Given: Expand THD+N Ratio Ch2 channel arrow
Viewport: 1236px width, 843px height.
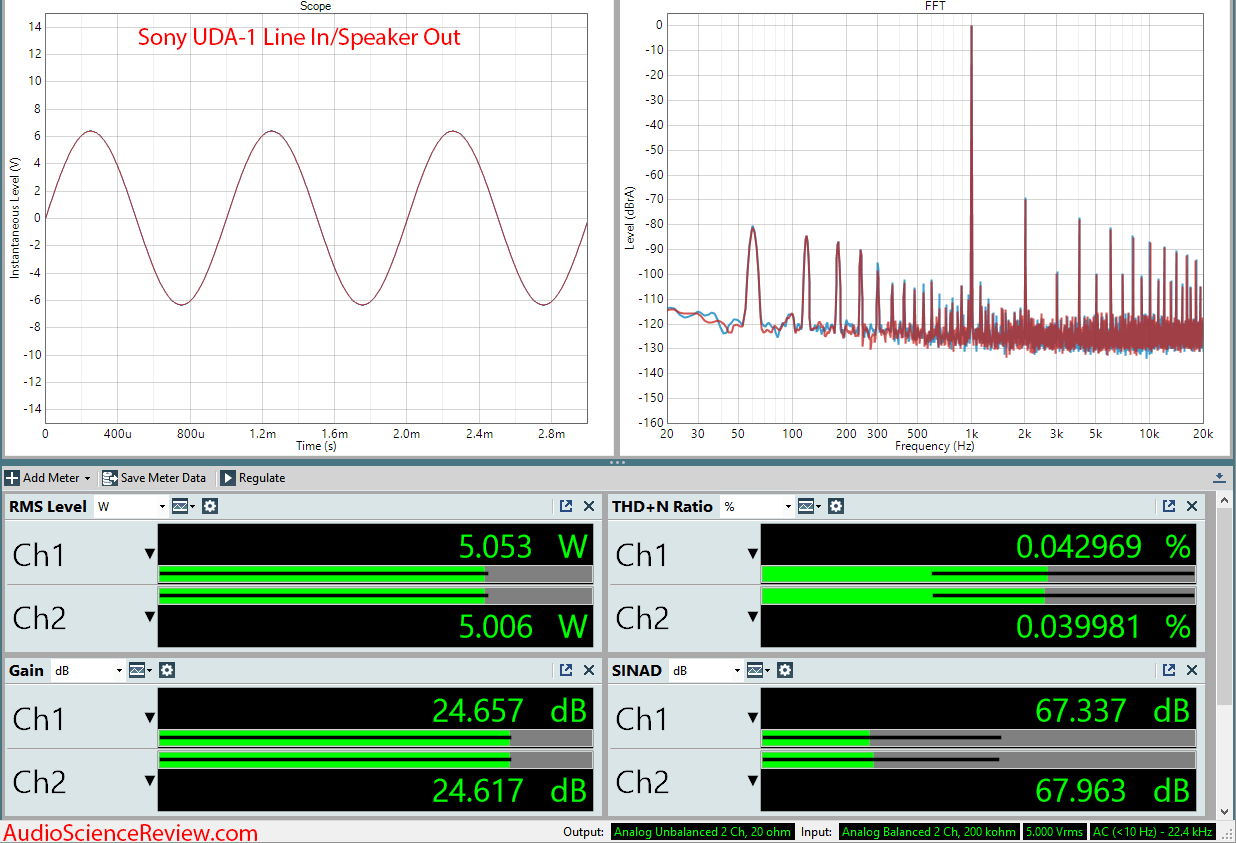Looking at the screenshot, I should tap(752, 617).
